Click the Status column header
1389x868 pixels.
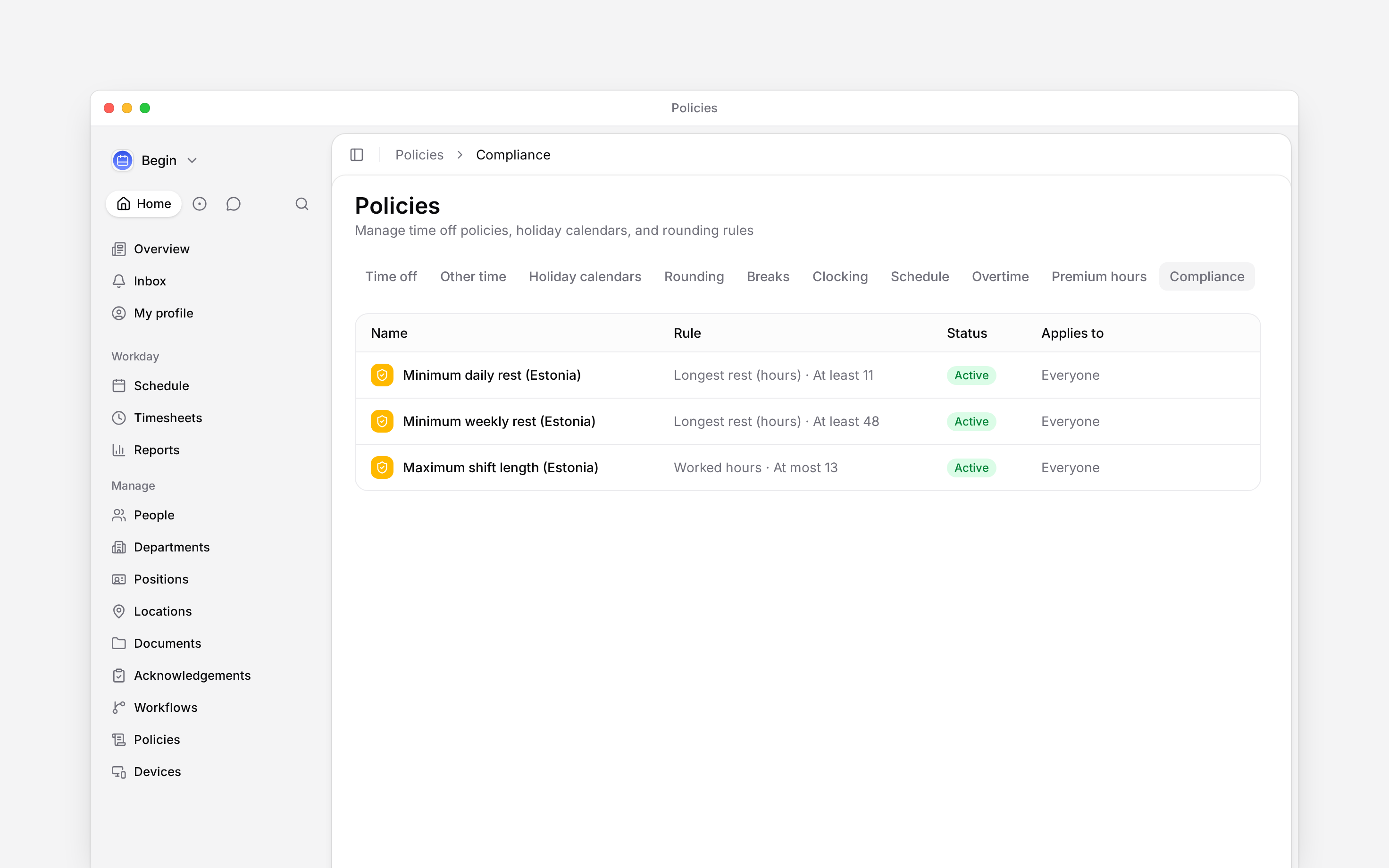tap(967, 334)
